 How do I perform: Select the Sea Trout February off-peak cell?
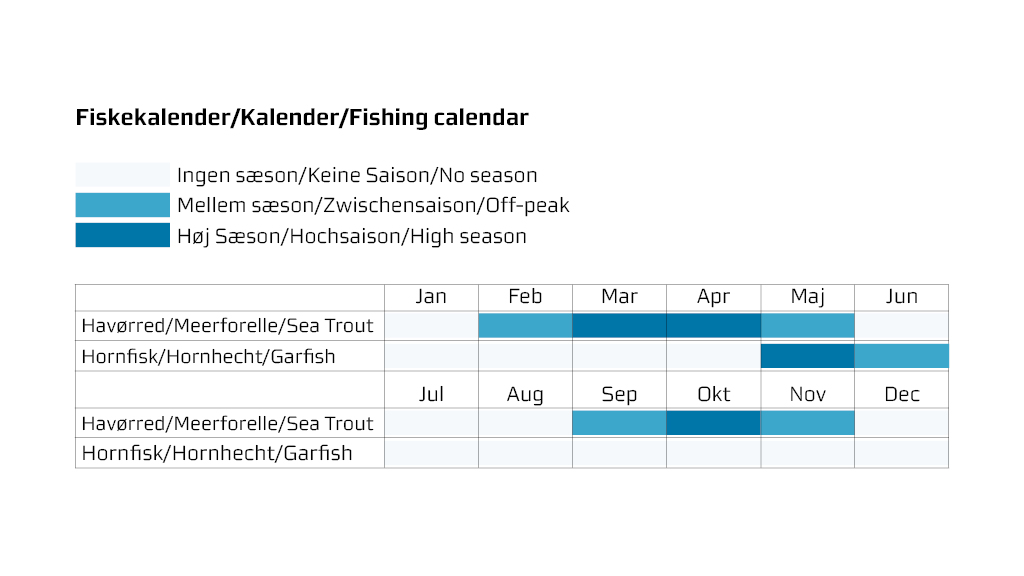pyautogui.click(x=526, y=325)
